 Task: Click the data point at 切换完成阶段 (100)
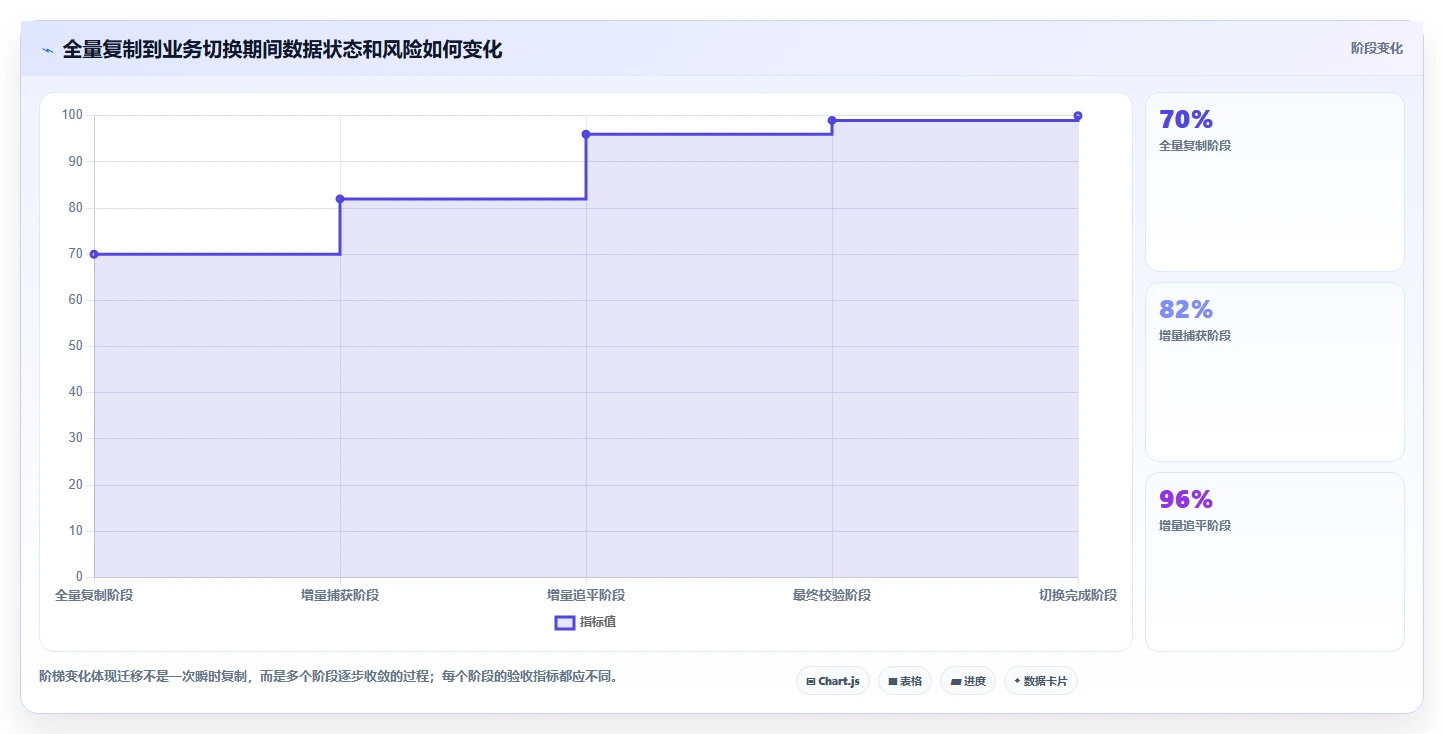(x=1078, y=116)
